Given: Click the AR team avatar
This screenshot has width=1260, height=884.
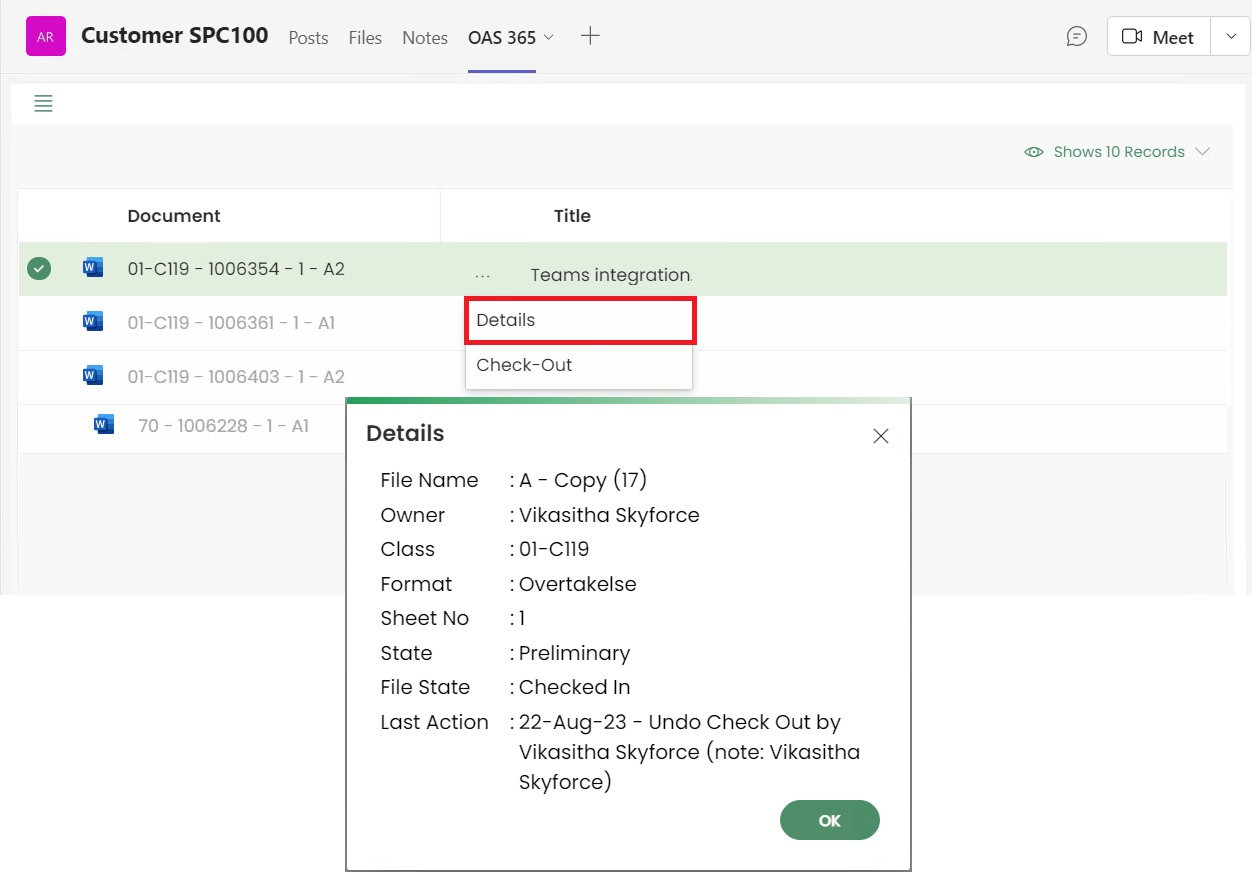Looking at the screenshot, I should point(45,37).
